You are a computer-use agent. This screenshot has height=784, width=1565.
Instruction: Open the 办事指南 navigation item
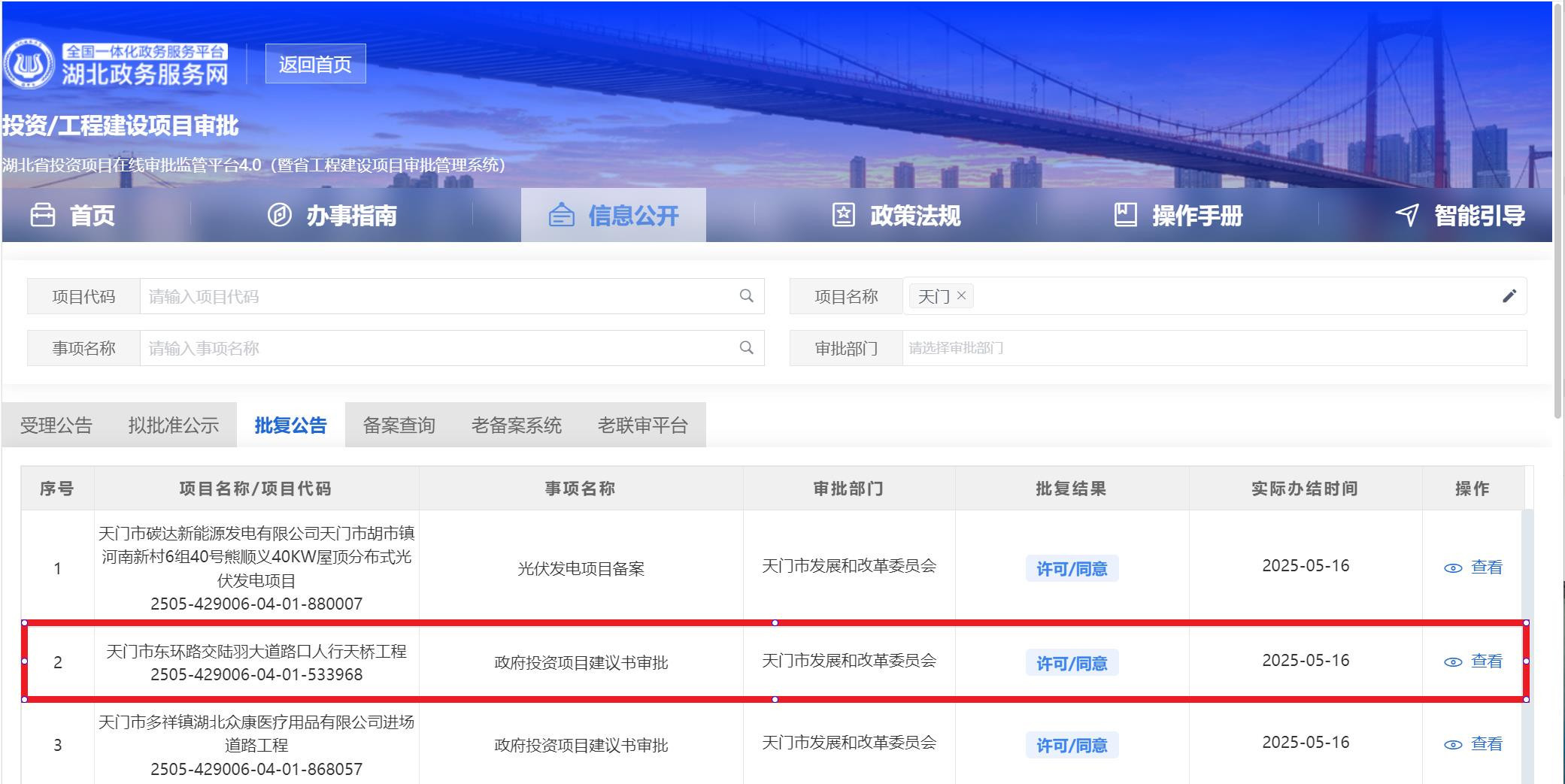(332, 216)
